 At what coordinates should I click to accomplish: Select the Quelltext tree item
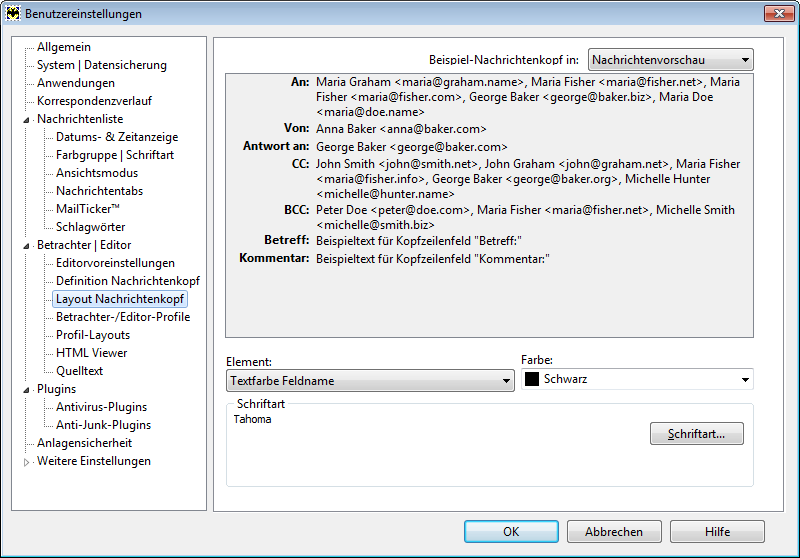[79, 371]
